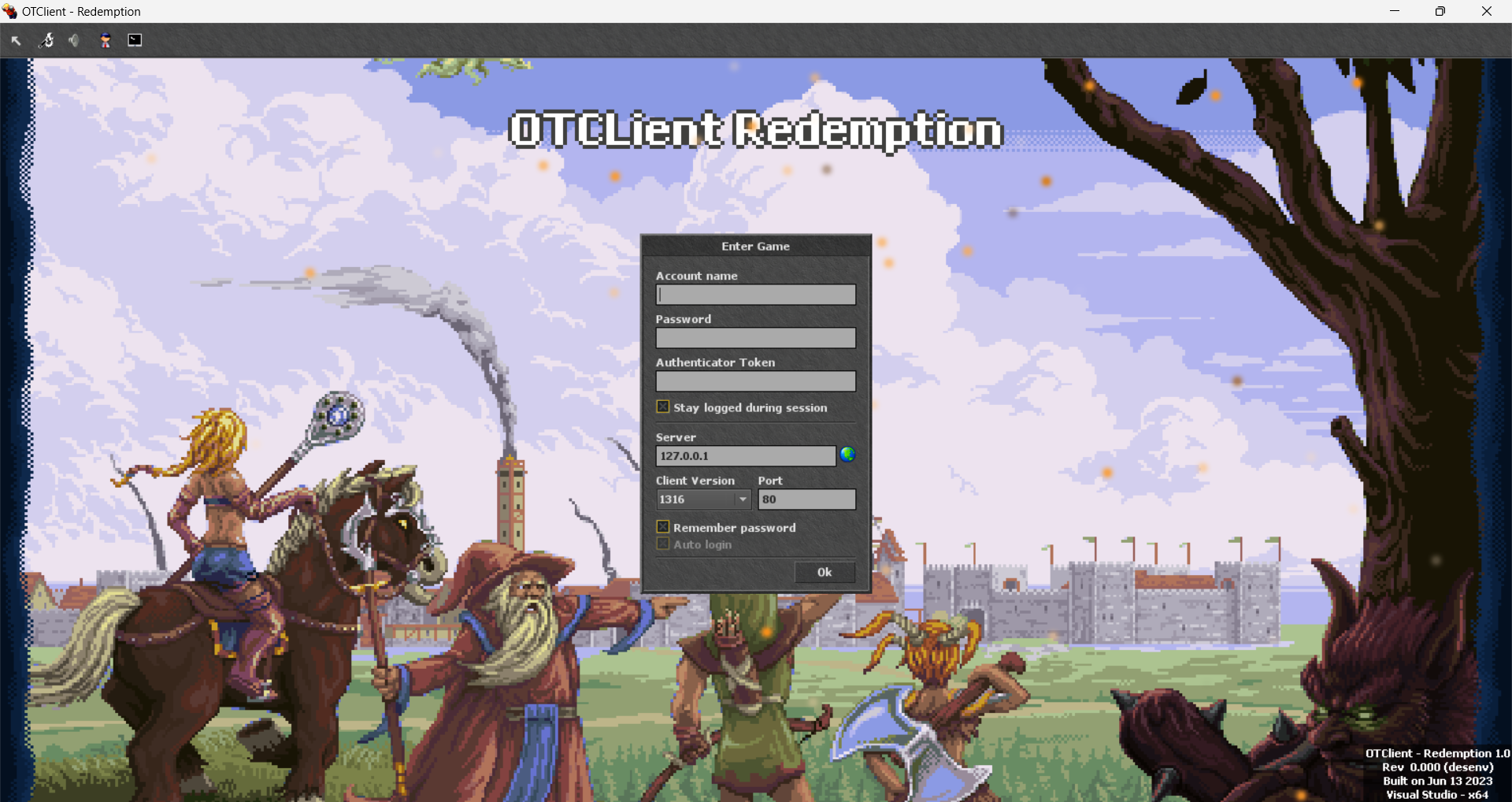Click the Port field showing 80
This screenshot has height=802, width=1512.
click(x=806, y=499)
